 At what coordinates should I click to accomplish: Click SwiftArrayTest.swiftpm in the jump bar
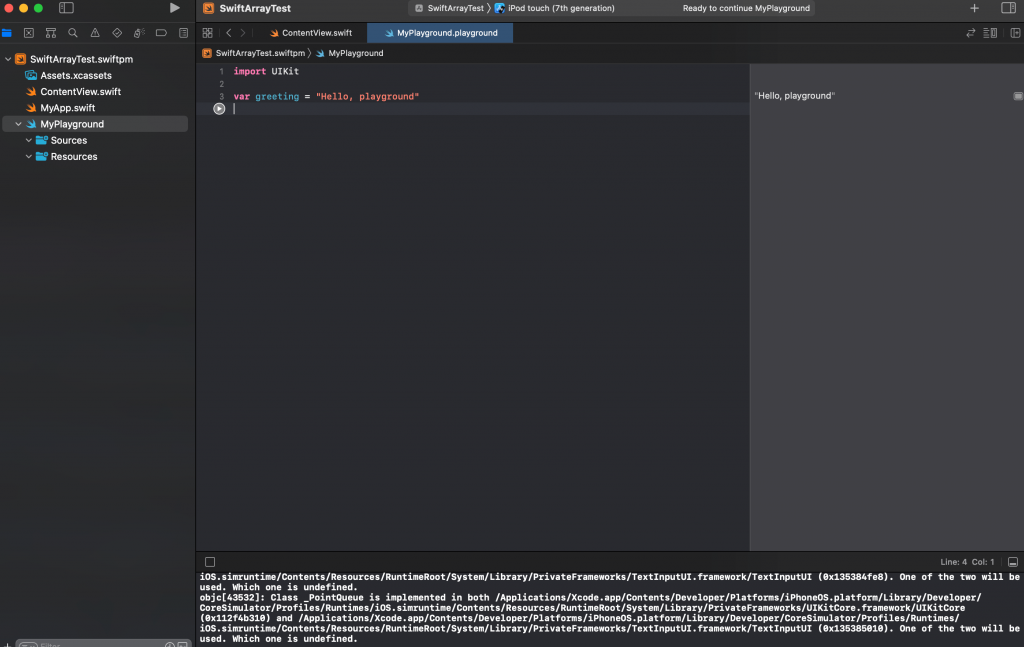tap(253, 53)
